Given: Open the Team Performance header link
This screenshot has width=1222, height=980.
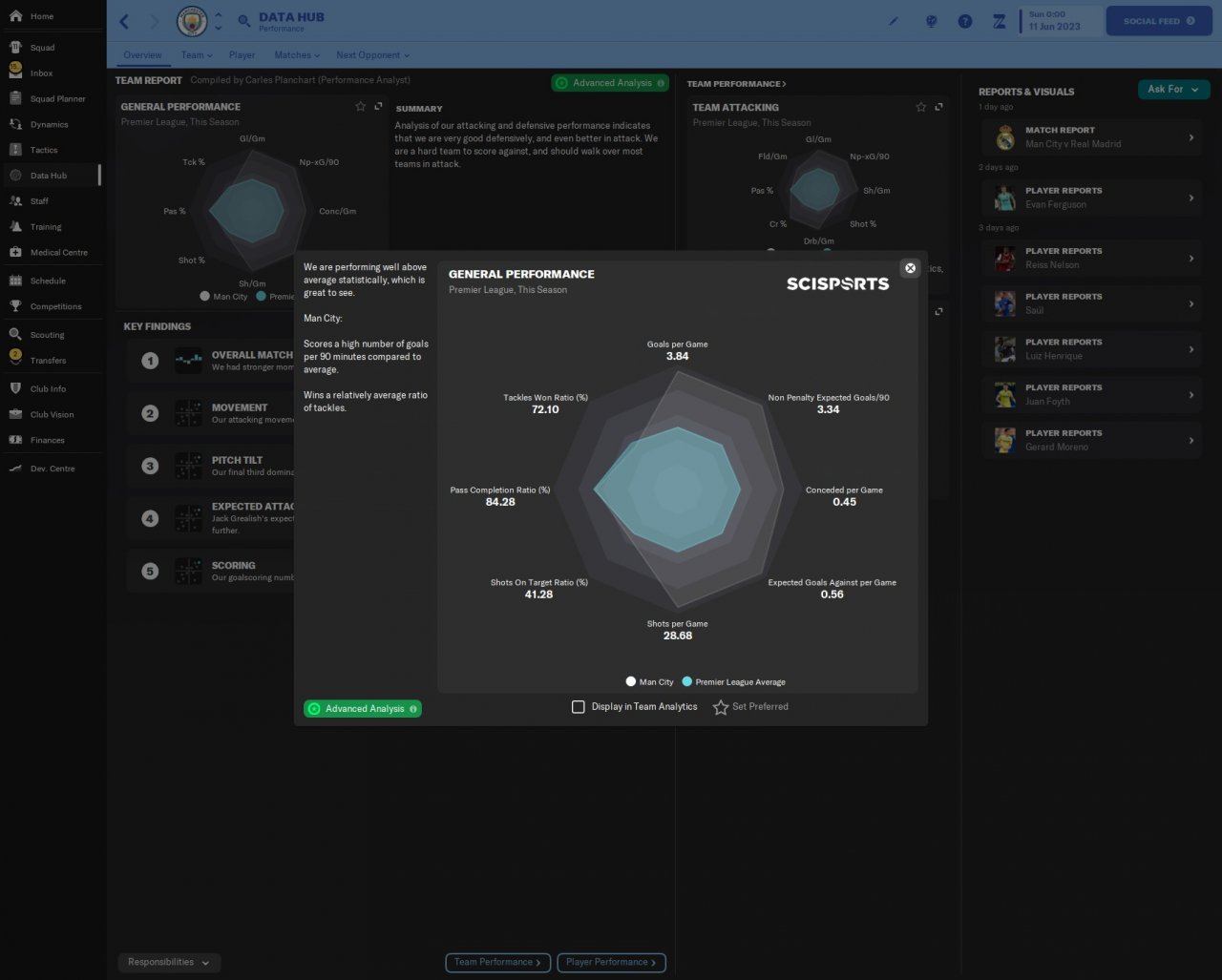Looking at the screenshot, I should [x=736, y=84].
